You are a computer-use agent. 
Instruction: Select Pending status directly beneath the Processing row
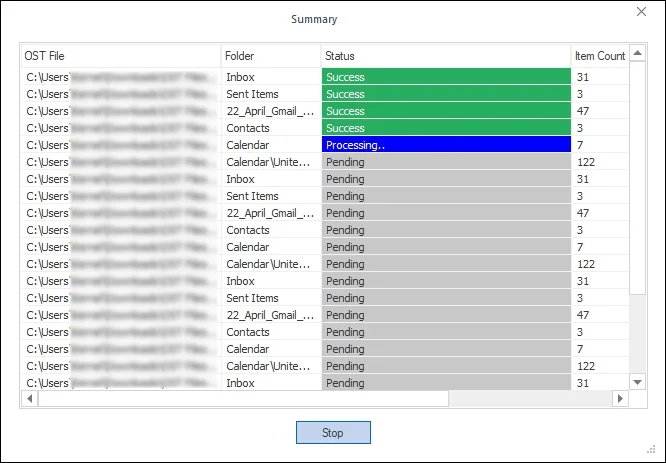click(x=446, y=161)
